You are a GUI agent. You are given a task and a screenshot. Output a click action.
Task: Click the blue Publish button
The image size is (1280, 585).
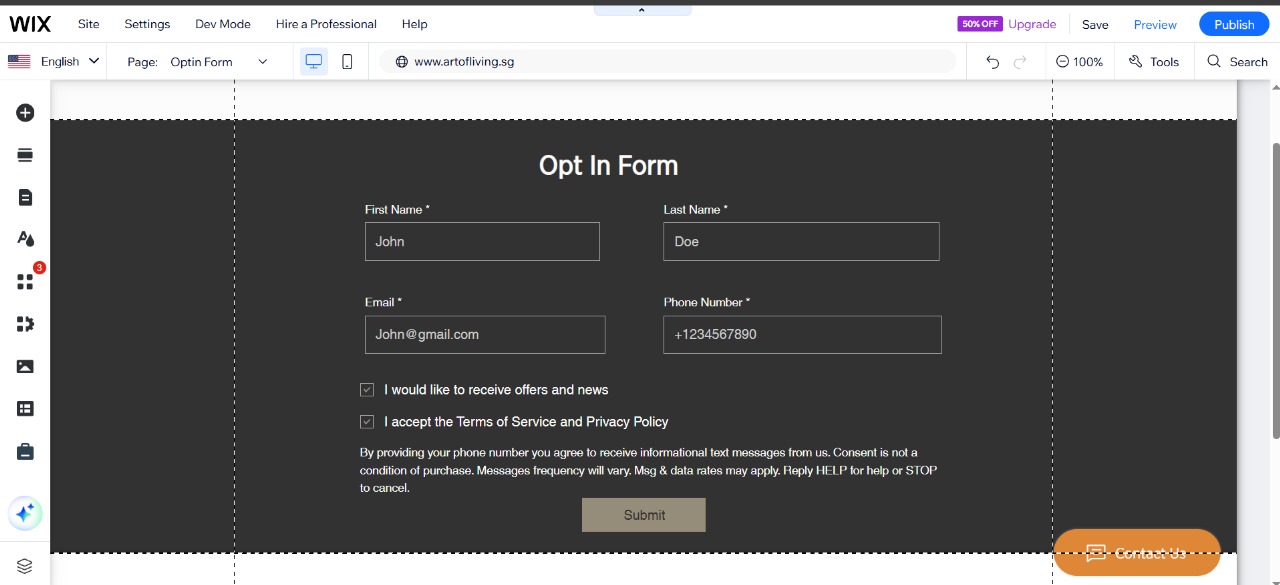pos(1233,24)
